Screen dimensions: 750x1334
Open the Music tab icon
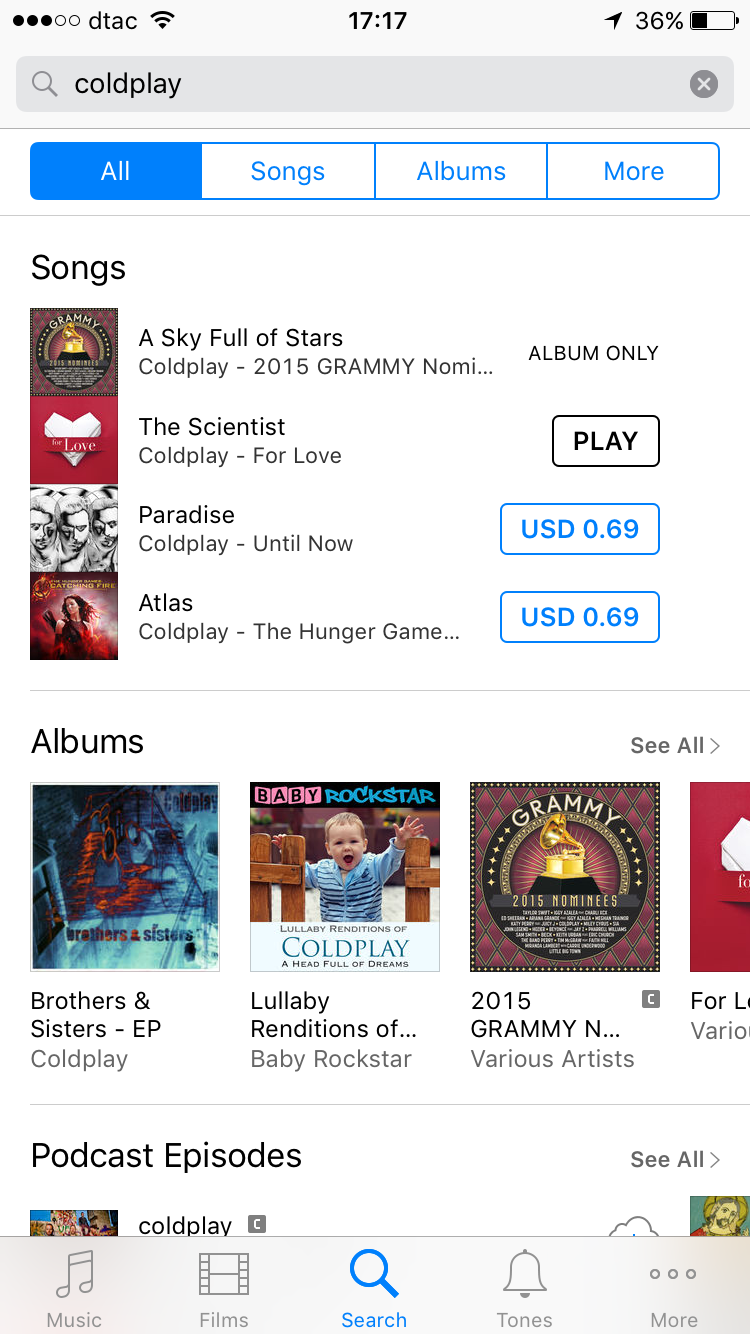coord(75,1274)
